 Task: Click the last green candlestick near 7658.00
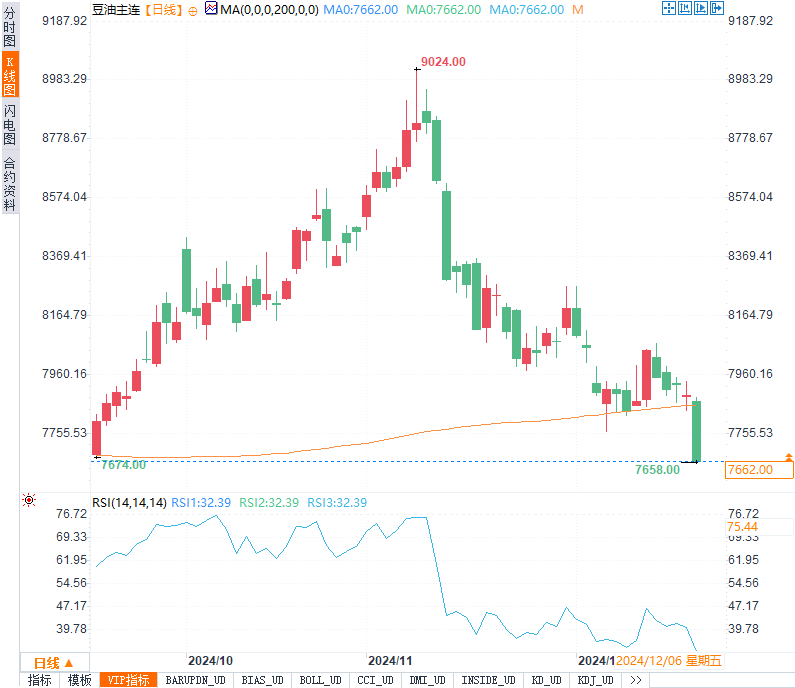click(697, 431)
